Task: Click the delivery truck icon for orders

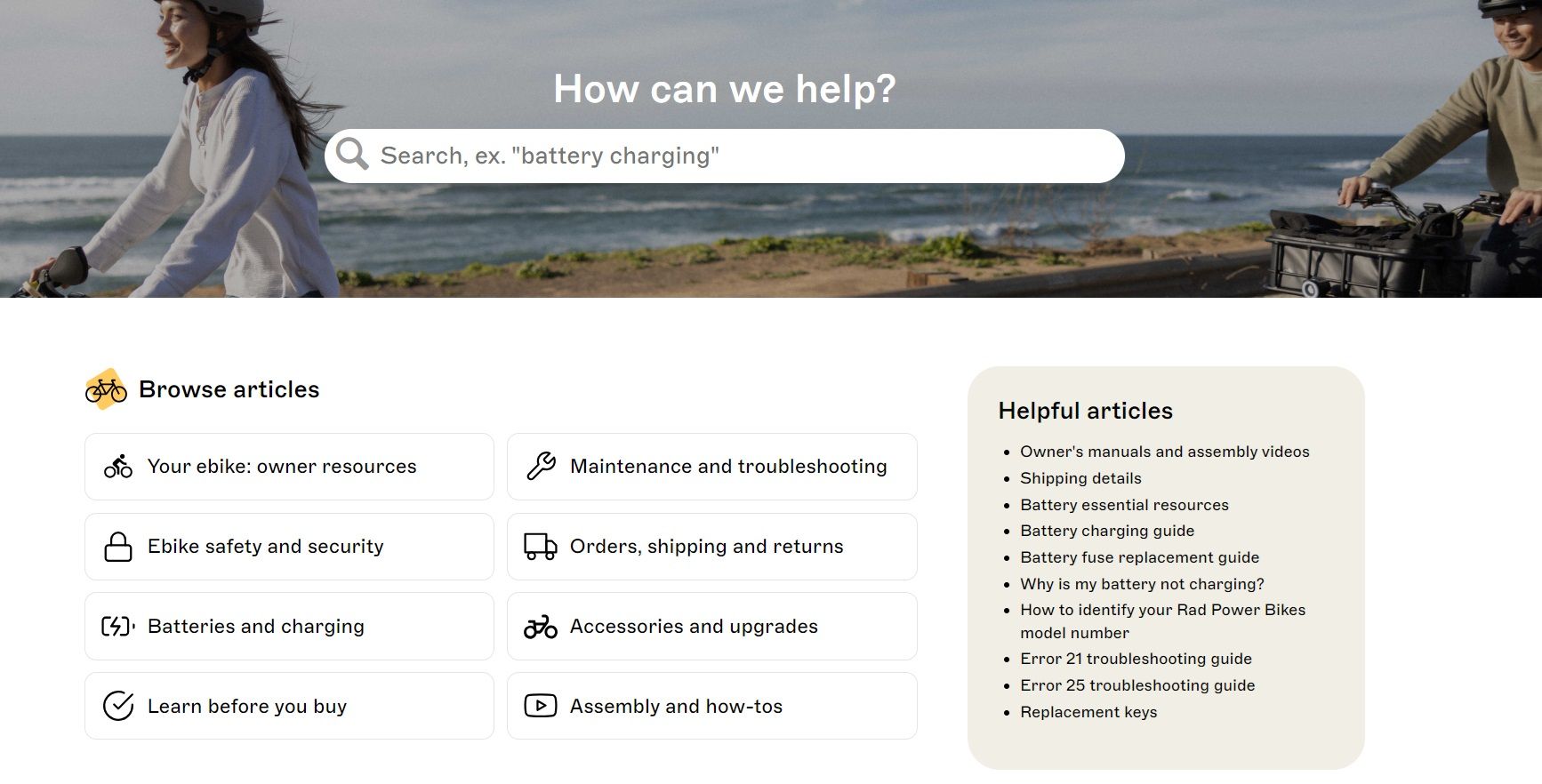Action: [x=541, y=547]
